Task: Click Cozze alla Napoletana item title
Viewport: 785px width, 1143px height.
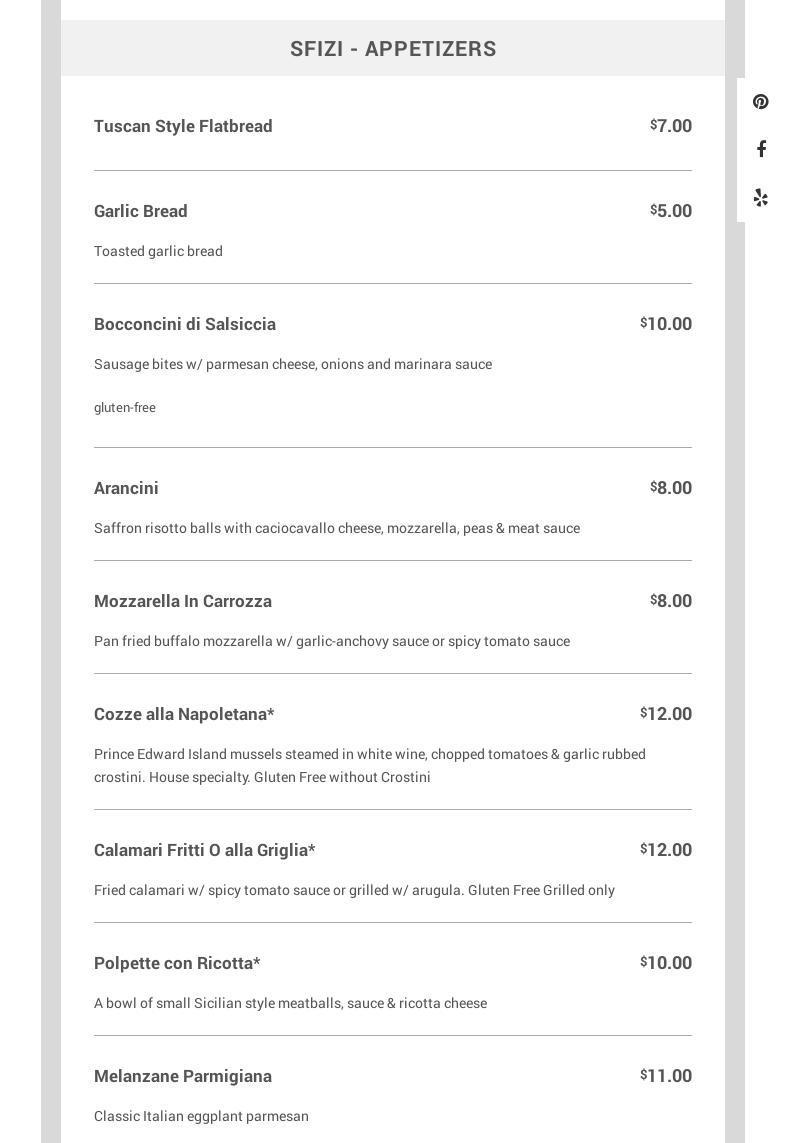Action: (x=184, y=714)
